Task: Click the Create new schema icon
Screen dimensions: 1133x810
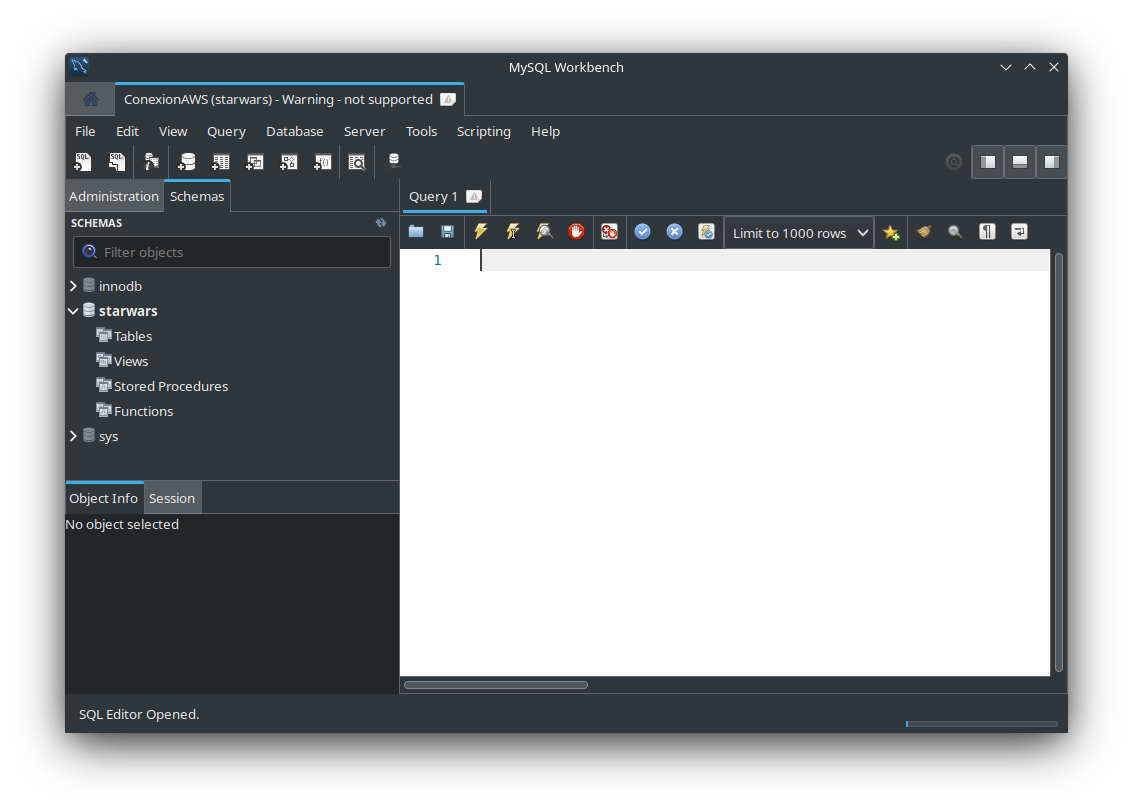Action: 187,162
